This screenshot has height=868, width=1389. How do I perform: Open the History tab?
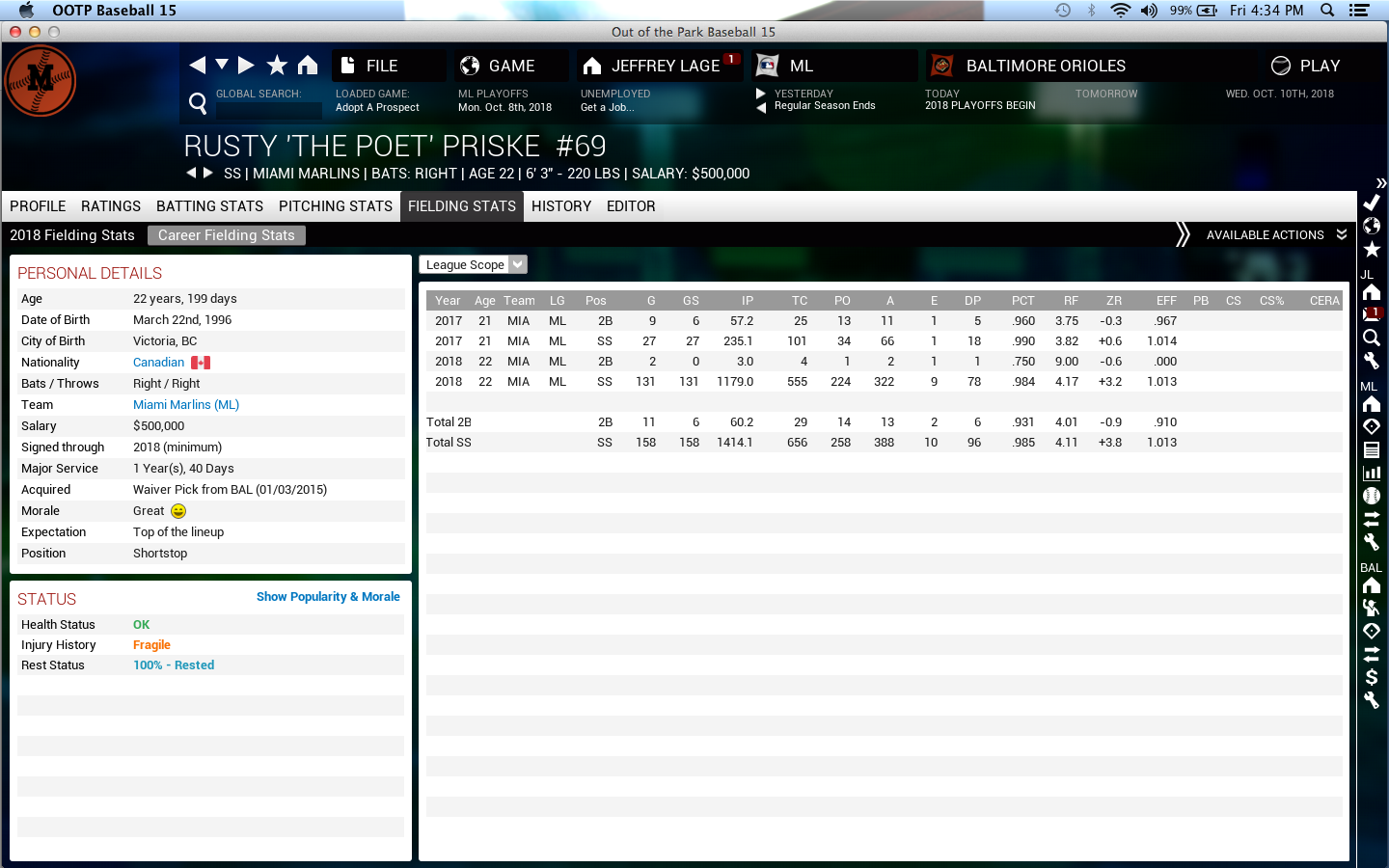pos(561,206)
